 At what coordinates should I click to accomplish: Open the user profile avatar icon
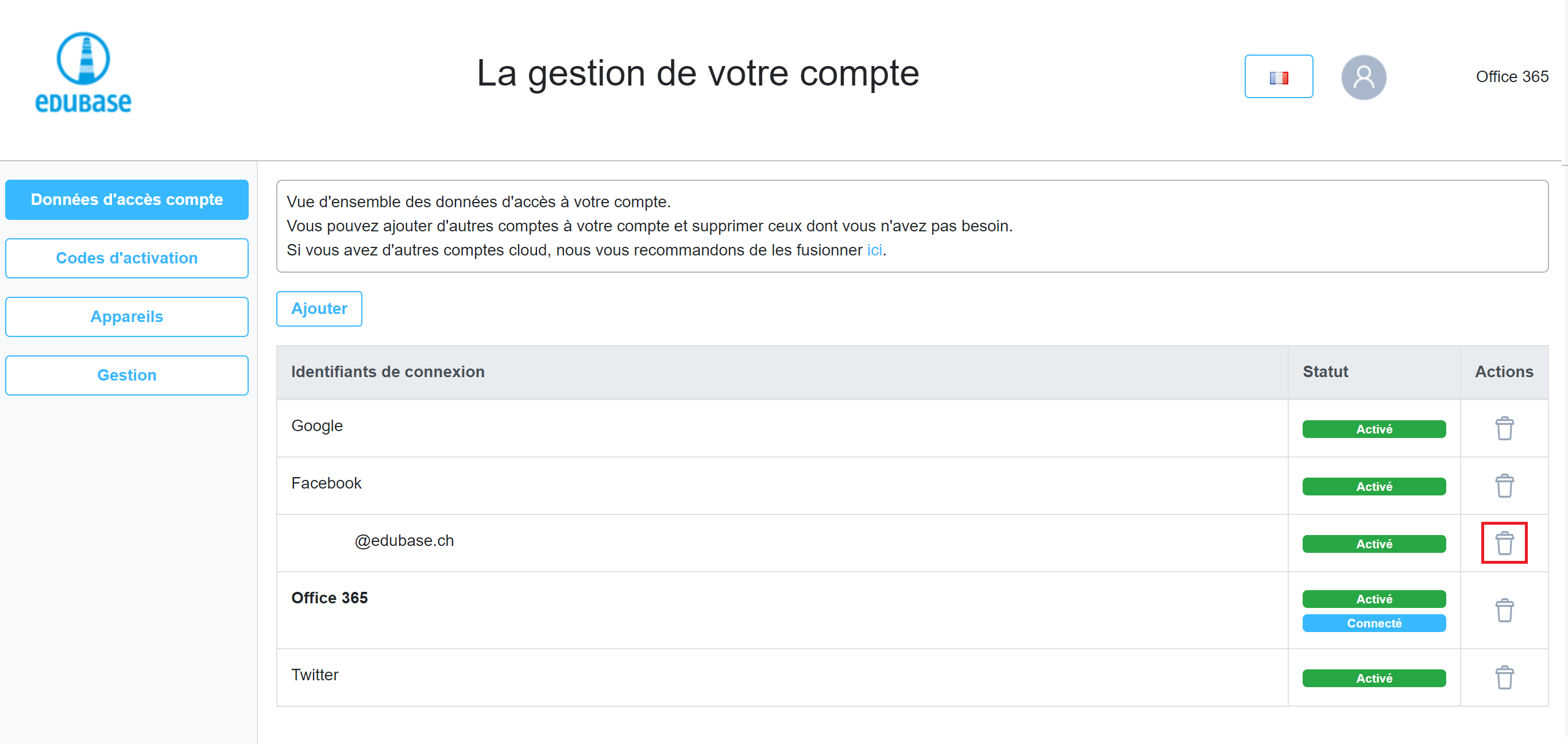click(1364, 77)
